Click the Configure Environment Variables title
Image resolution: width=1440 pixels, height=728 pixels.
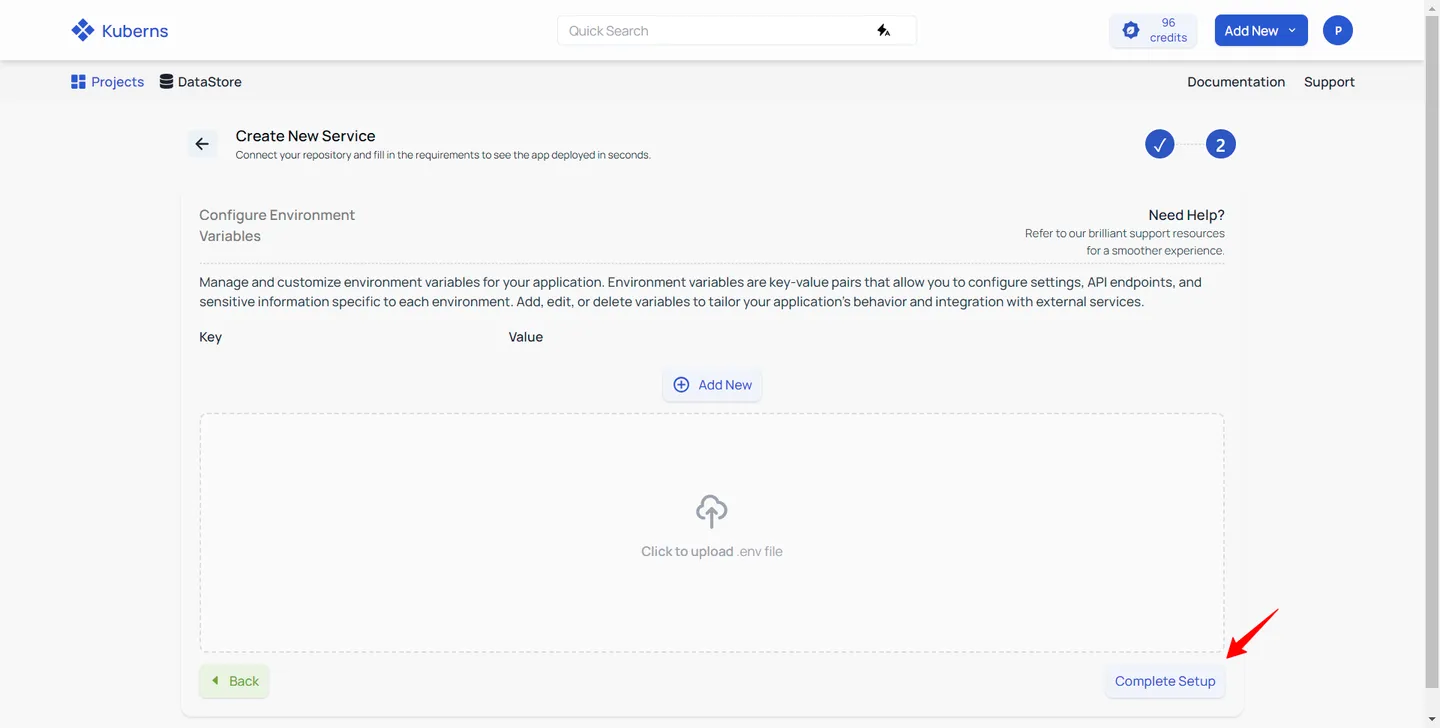tap(277, 225)
